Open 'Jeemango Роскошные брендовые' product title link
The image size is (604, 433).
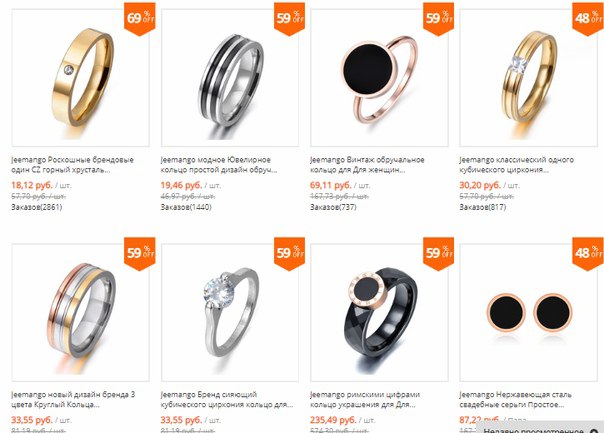[x=72, y=164]
